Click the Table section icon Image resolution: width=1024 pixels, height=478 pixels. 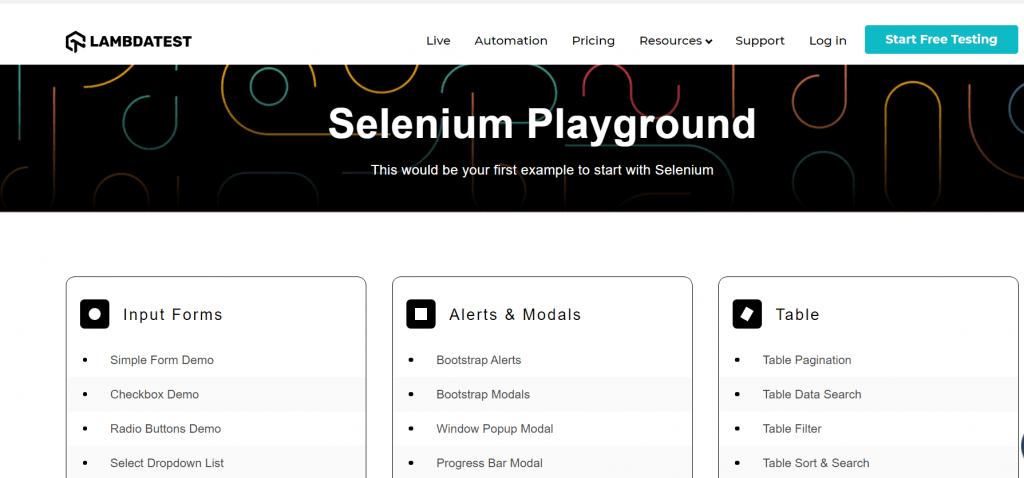click(747, 314)
